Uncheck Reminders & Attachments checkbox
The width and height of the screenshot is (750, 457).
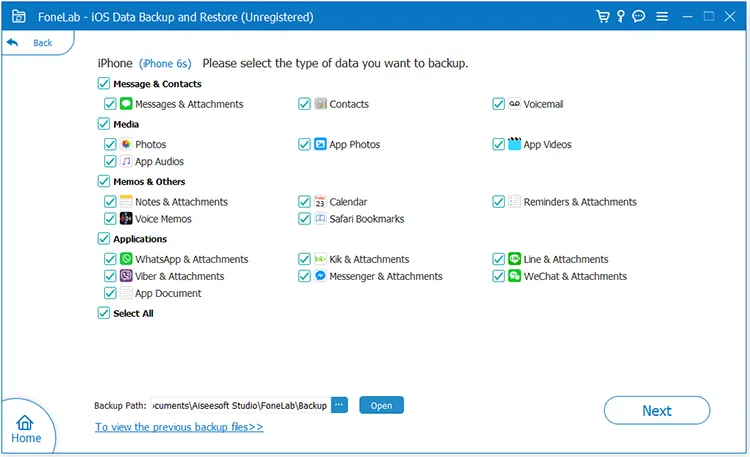pyautogui.click(x=498, y=201)
